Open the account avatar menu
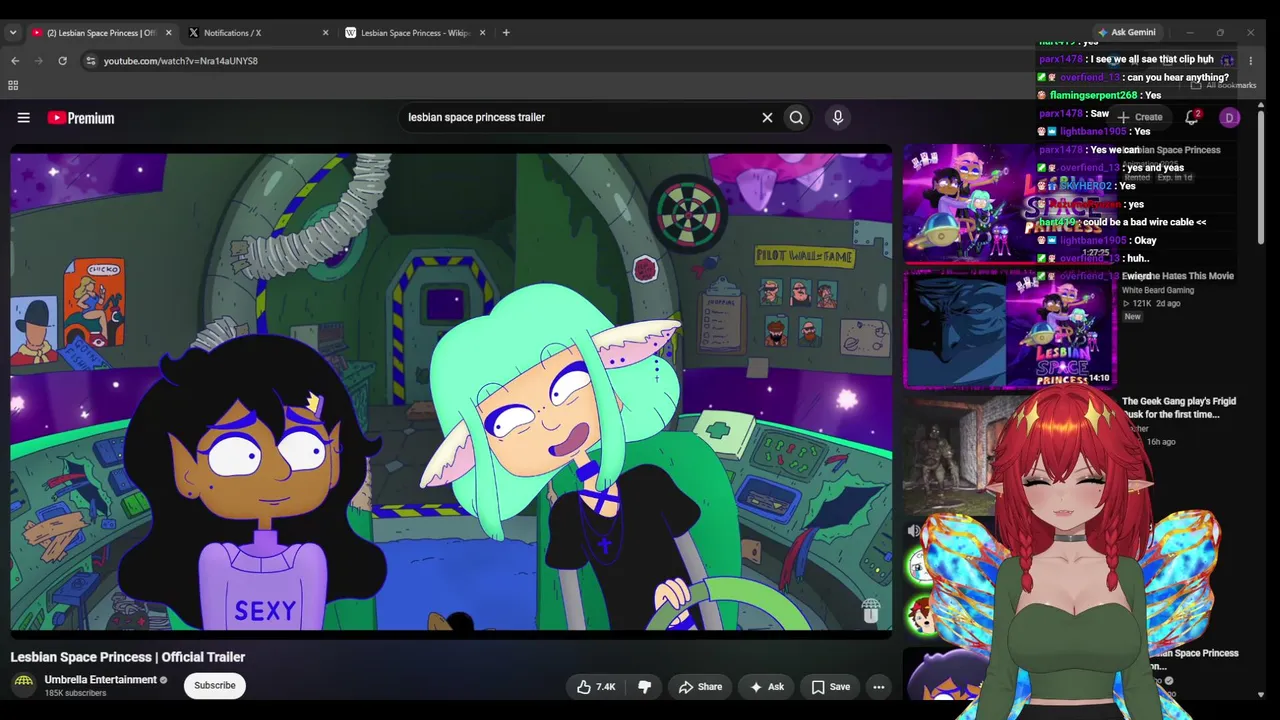 click(1230, 117)
